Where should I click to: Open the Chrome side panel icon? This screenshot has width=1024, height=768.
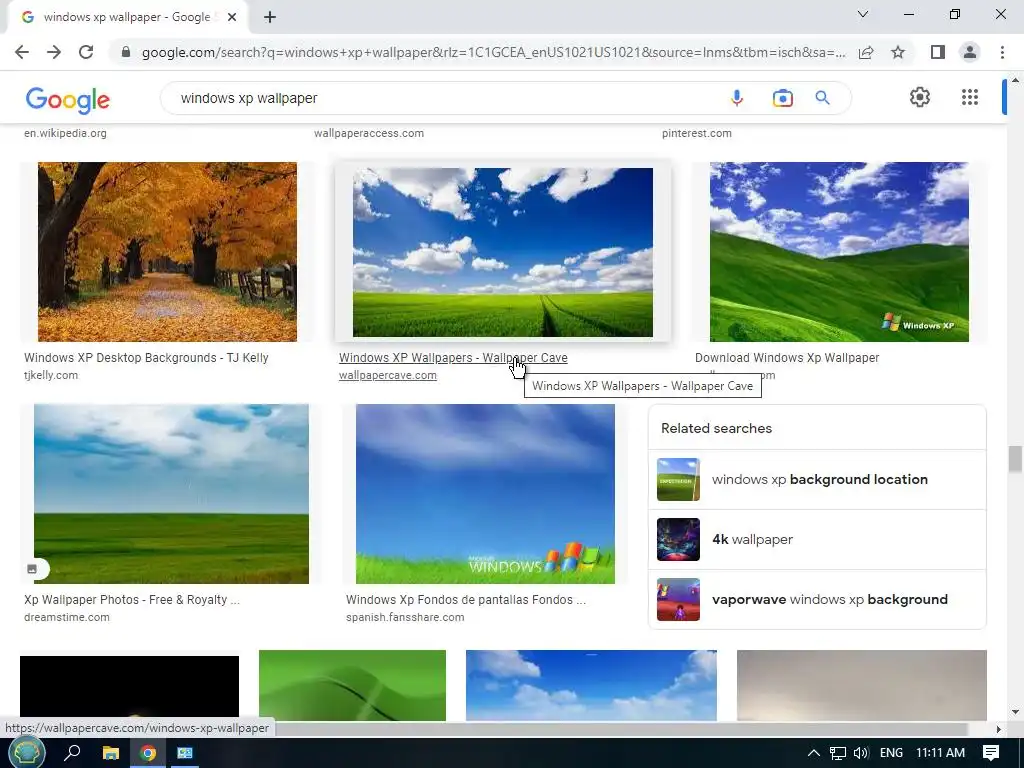tap(938, 52)
